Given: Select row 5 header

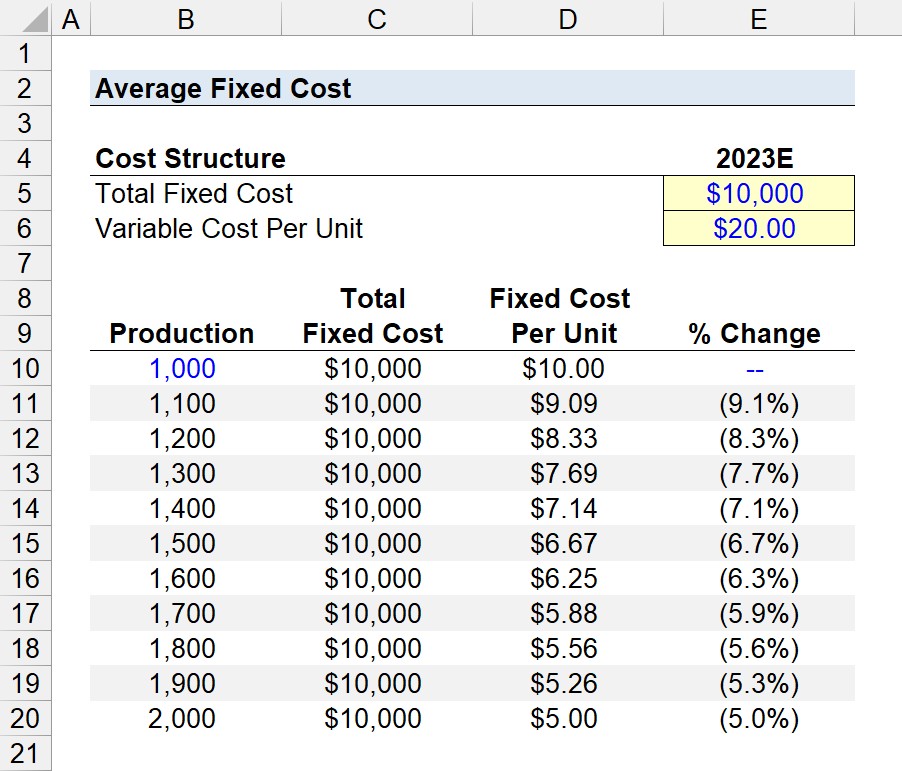Looking at the screenshot, I should pos(25,193).
